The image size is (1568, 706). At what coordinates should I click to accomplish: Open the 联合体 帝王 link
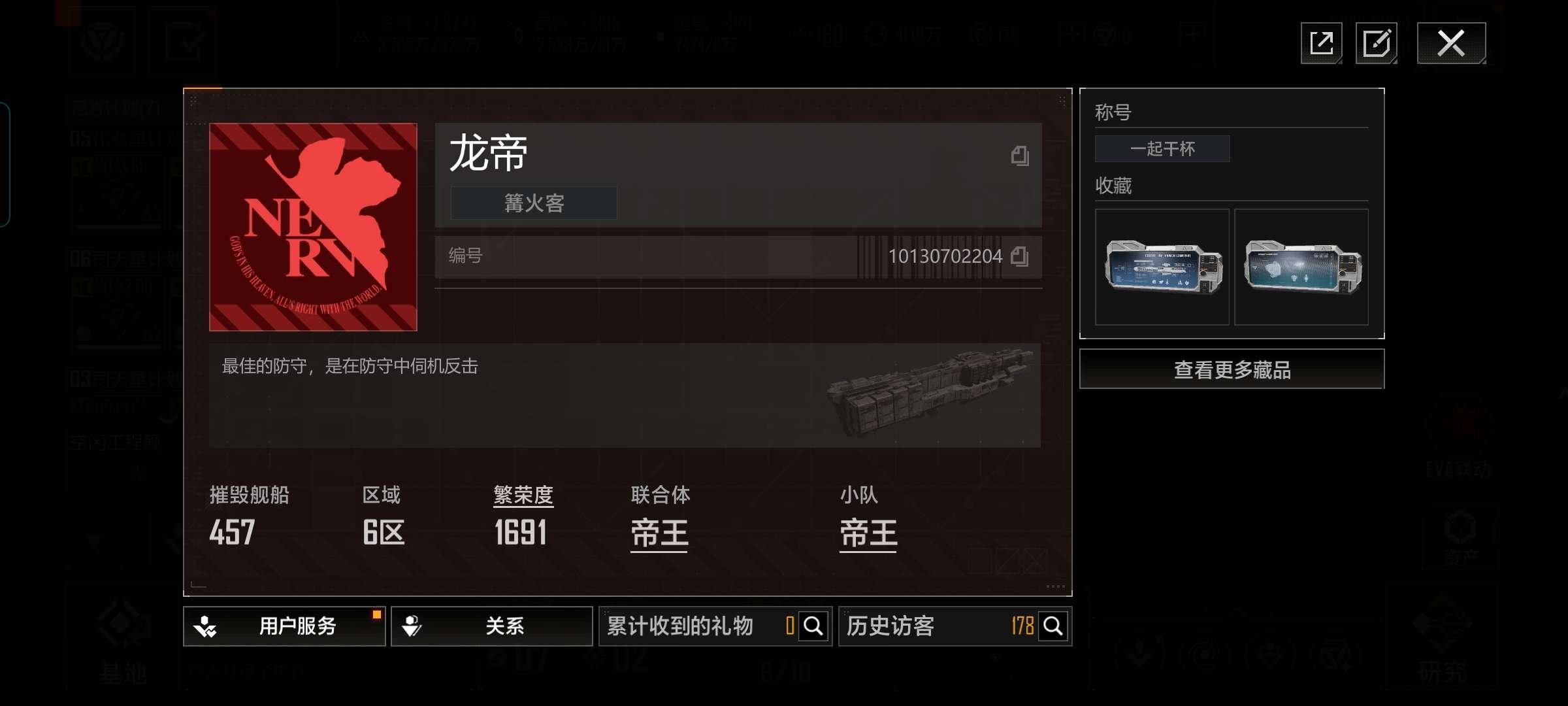click(x=659, y=533)
